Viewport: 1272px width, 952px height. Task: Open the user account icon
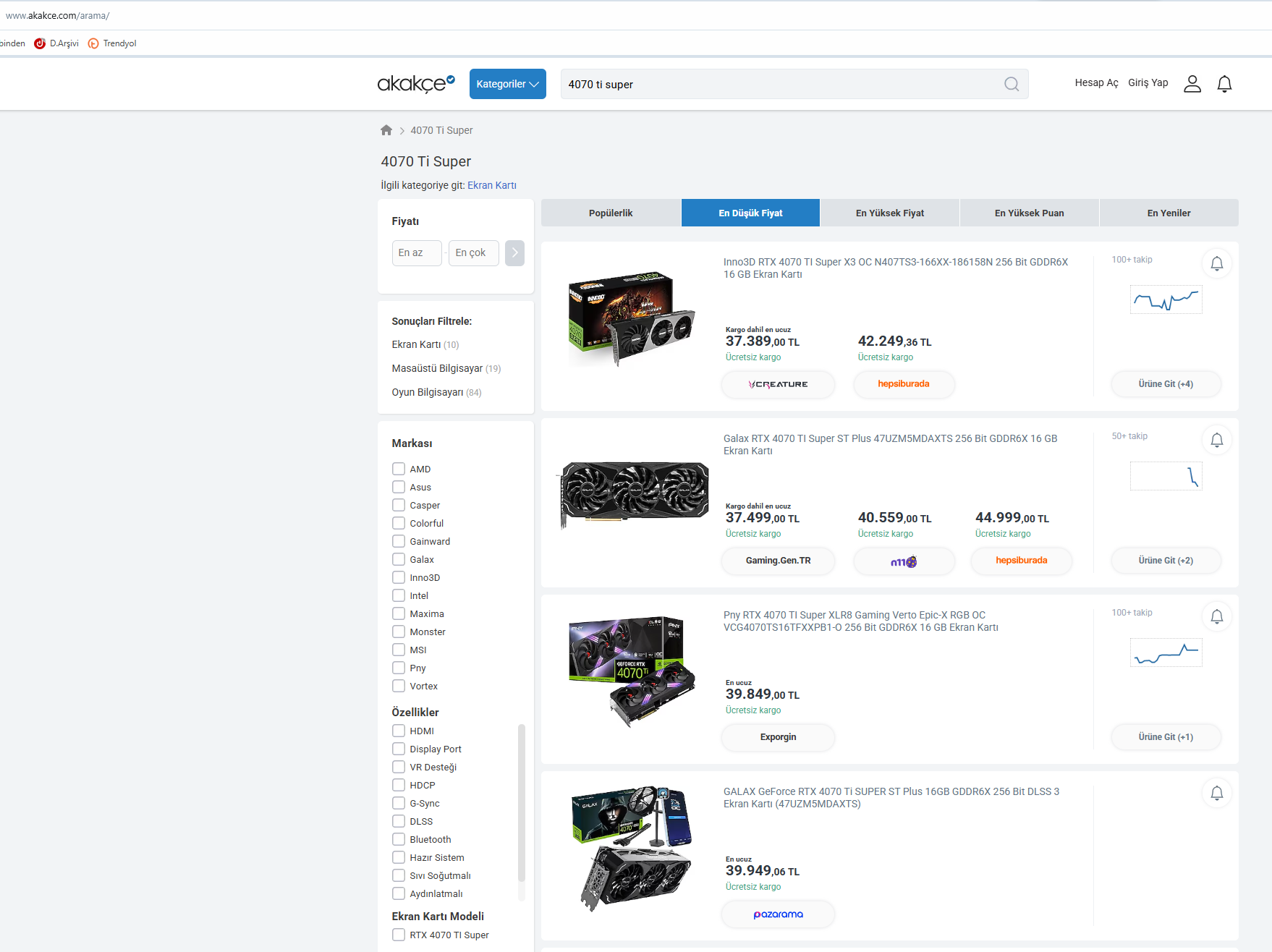(1192, 84)
